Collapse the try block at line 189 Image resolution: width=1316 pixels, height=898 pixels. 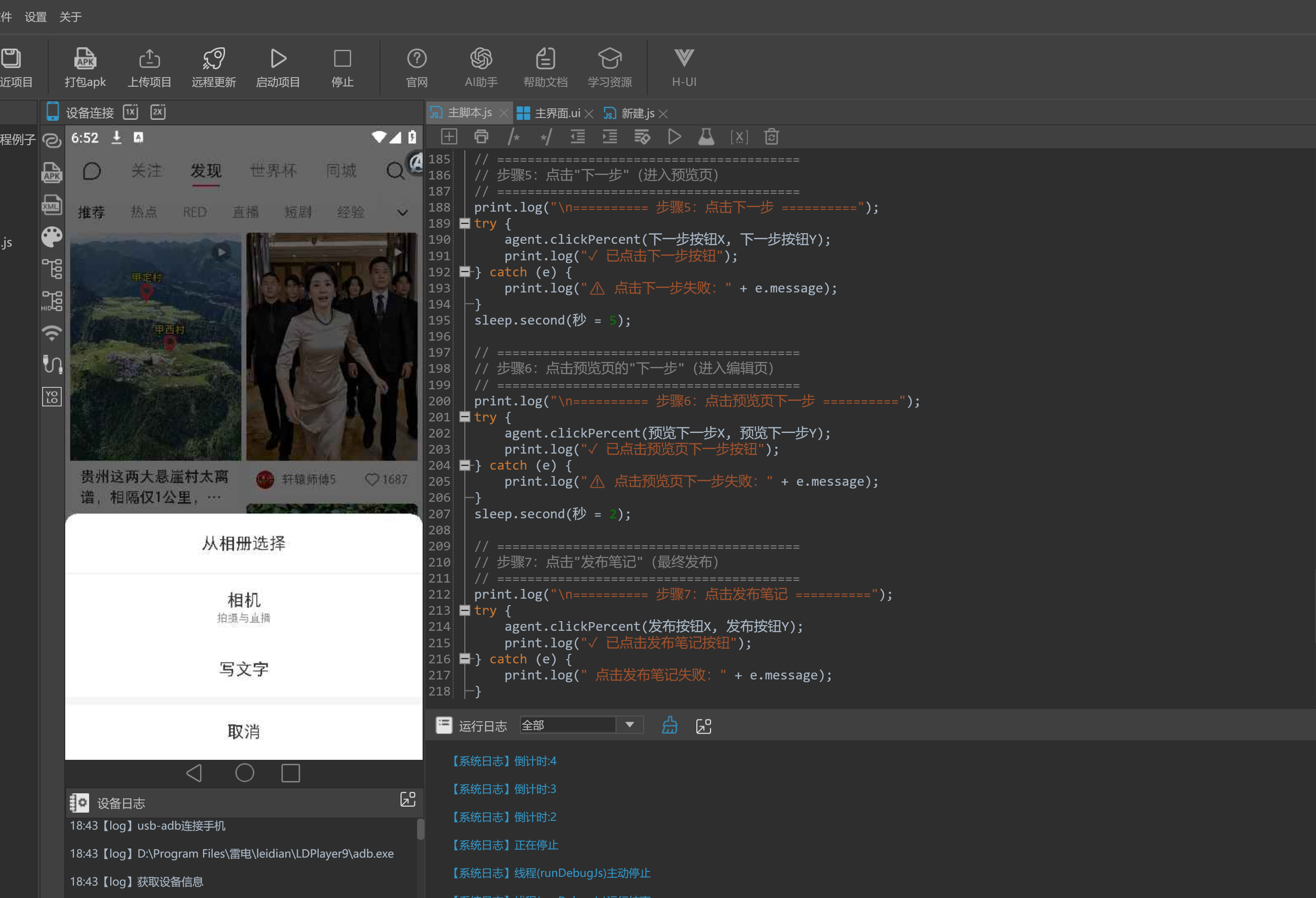pyautogui.click(x=465, y=224)
